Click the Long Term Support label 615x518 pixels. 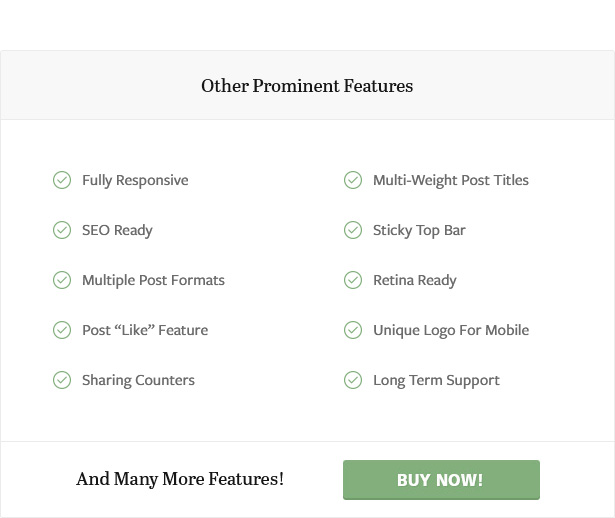click(x=436, y=380)
